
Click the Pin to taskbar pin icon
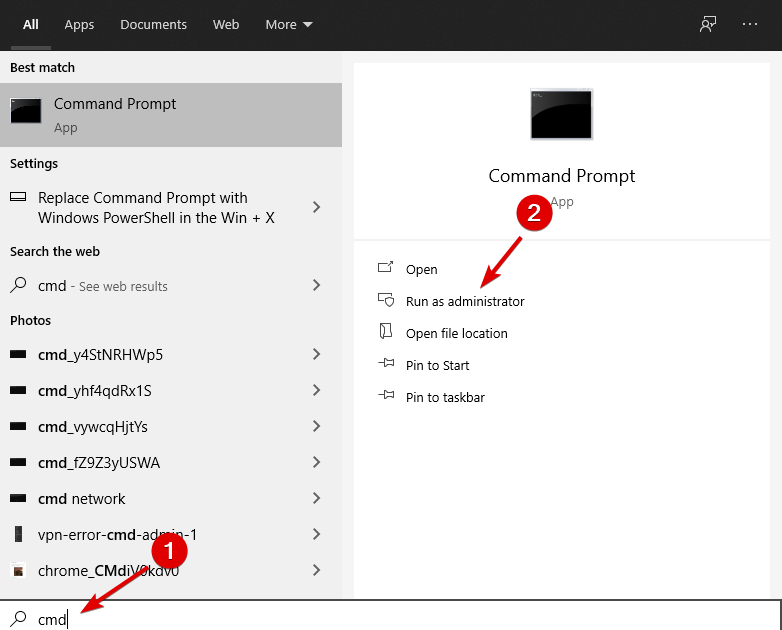386,395
